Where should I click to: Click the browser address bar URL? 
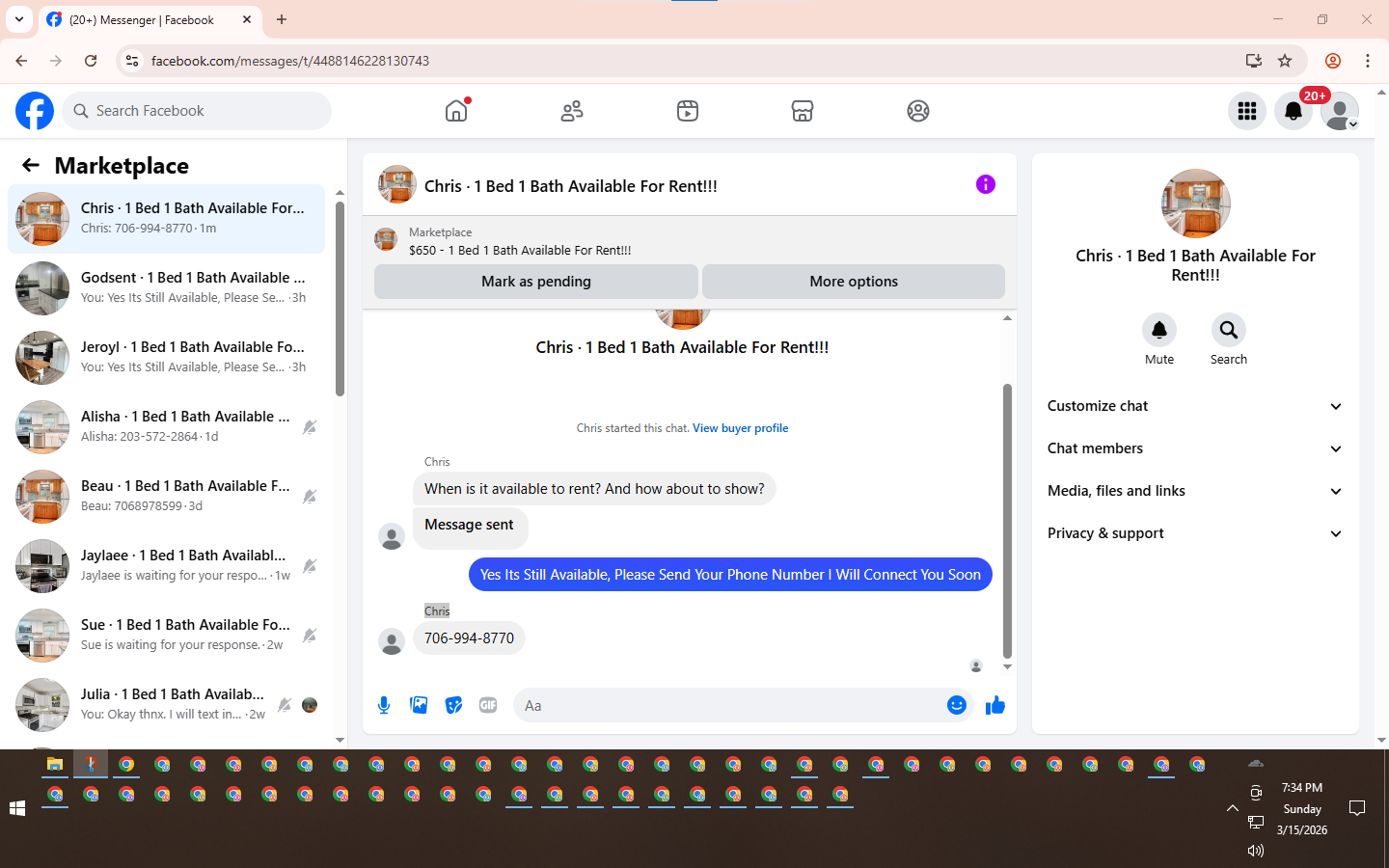290,61
